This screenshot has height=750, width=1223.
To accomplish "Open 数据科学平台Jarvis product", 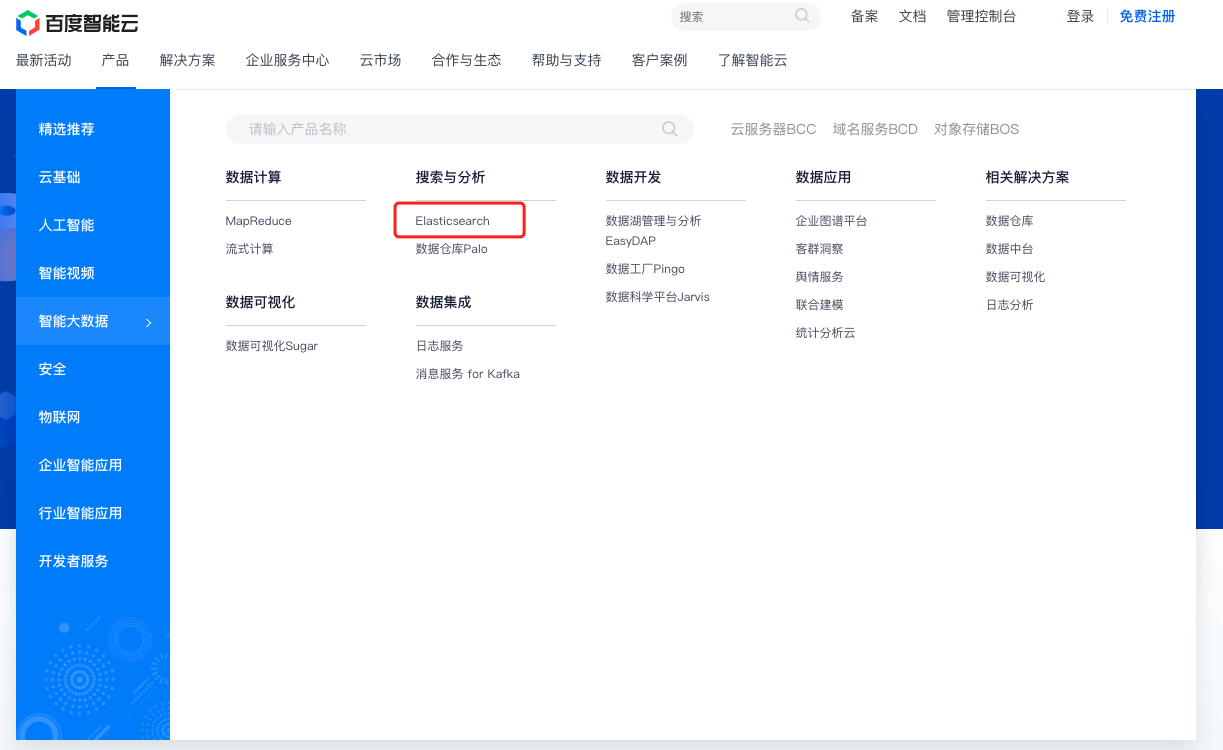I will (657, 297).
